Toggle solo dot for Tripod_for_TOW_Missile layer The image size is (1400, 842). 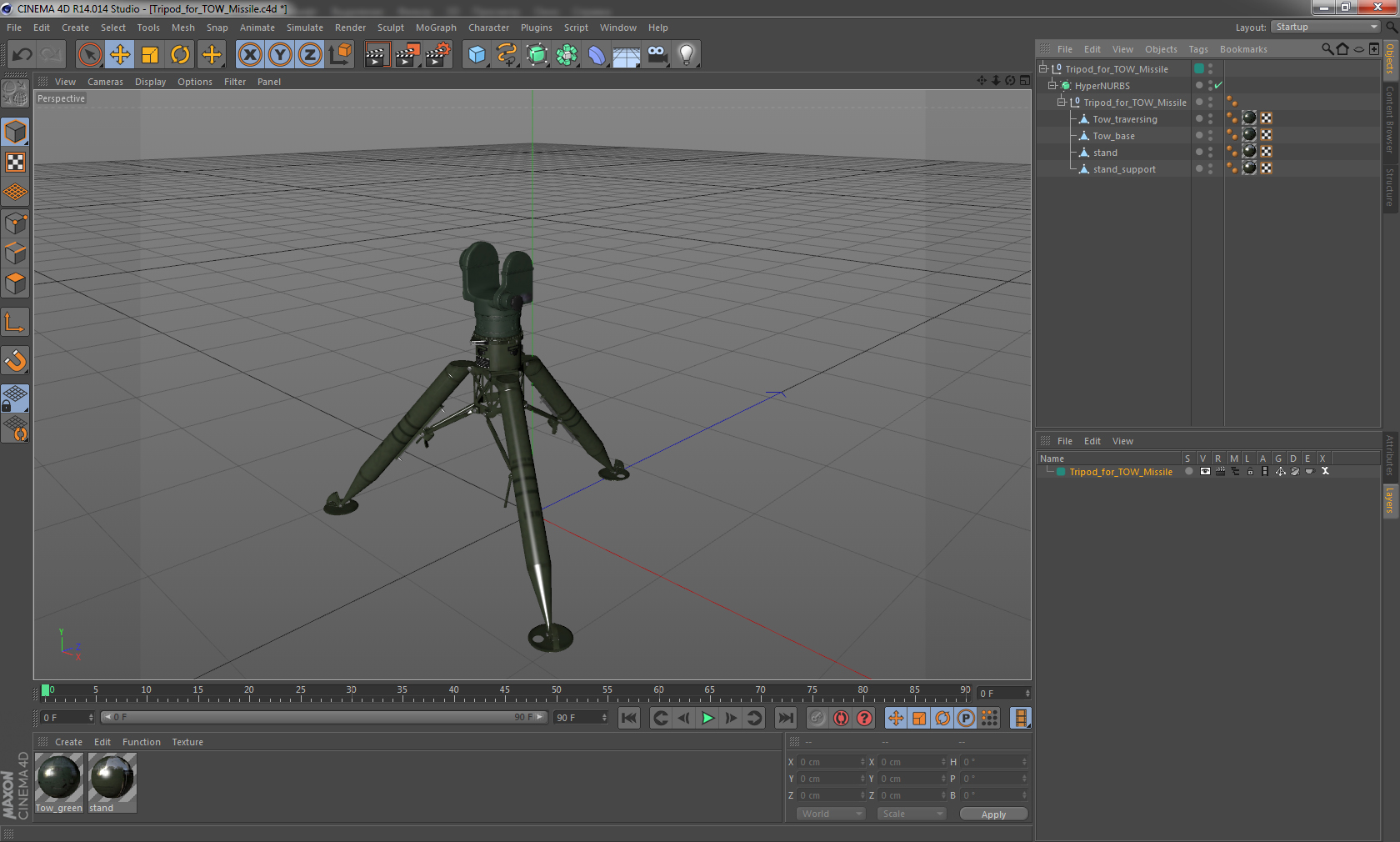click(1189, 472)
